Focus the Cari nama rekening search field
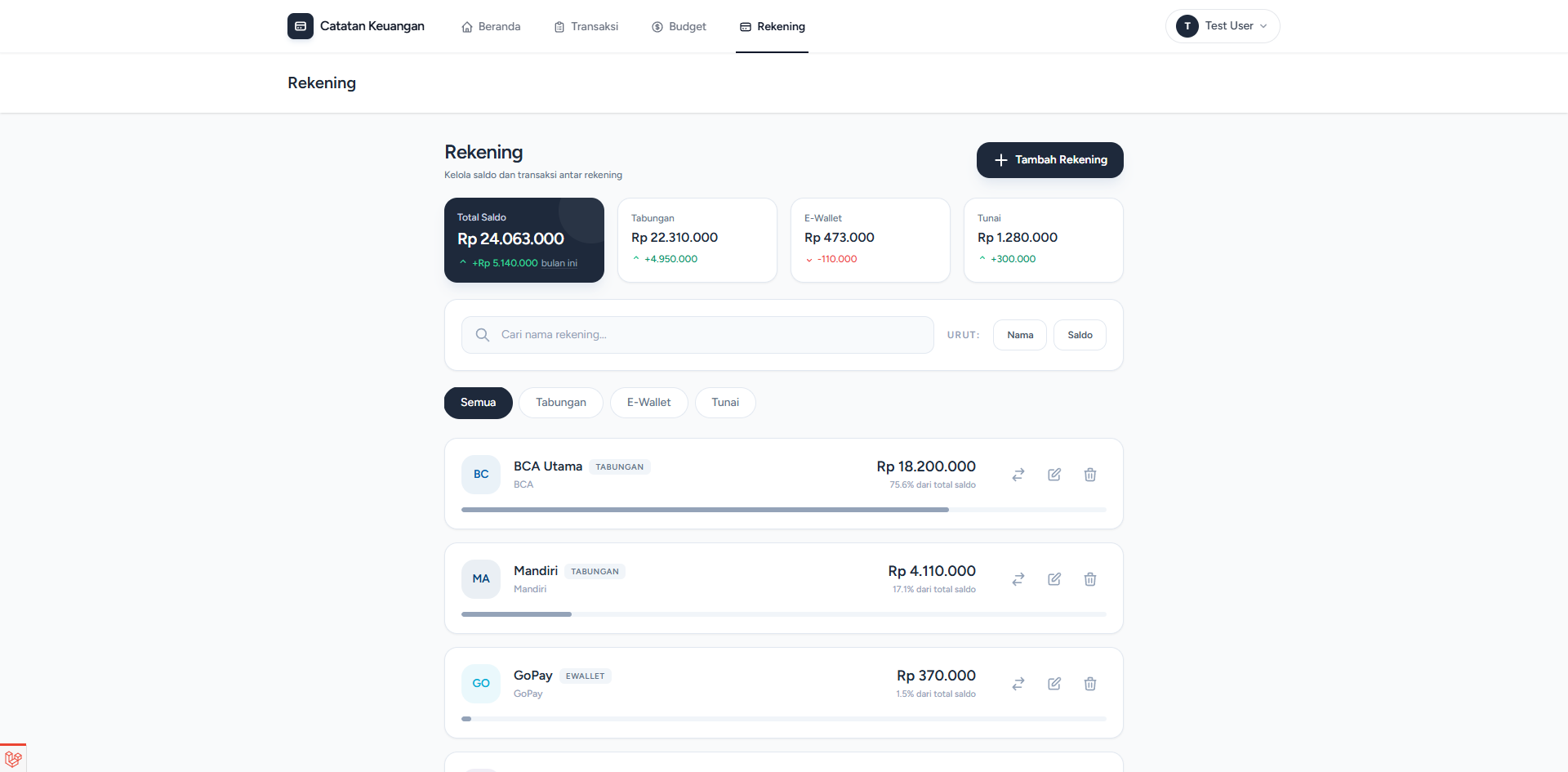The image size is (1568, 772). pos(697,335)
